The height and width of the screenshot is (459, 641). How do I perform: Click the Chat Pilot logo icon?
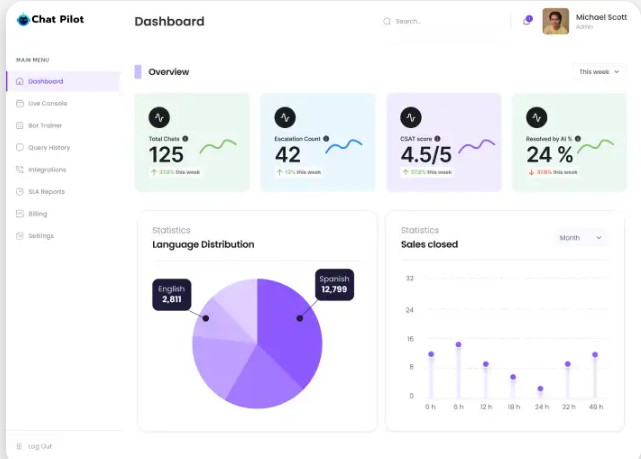click(23, 20)
